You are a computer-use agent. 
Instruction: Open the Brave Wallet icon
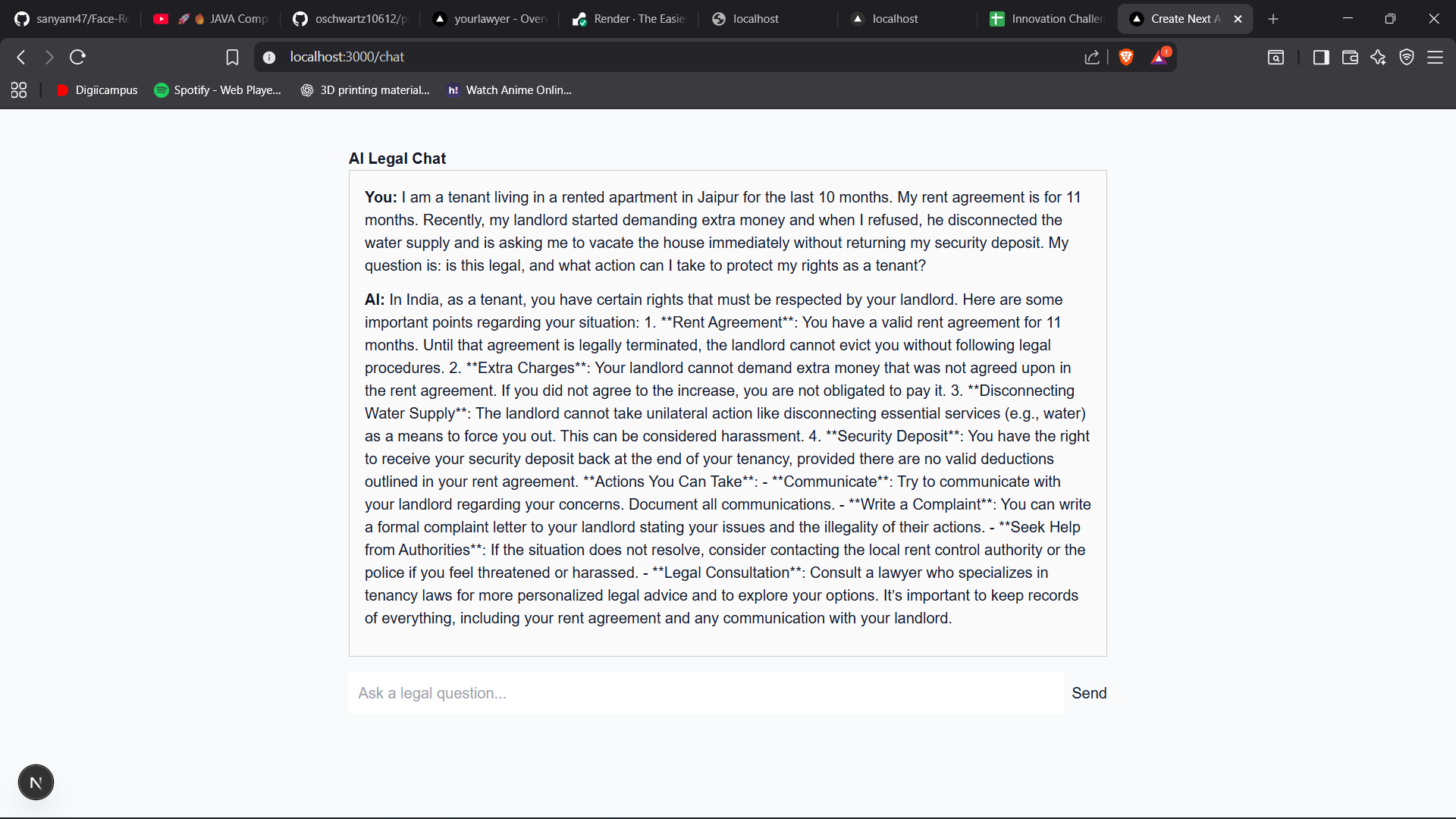pos(1350,57)
